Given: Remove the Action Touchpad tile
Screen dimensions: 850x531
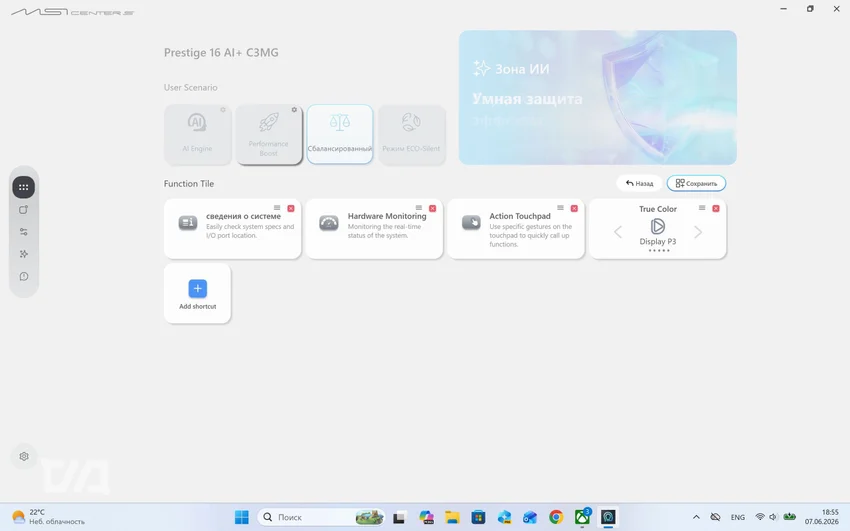Looking at the screenshot, I should click(x=574, y=208).
